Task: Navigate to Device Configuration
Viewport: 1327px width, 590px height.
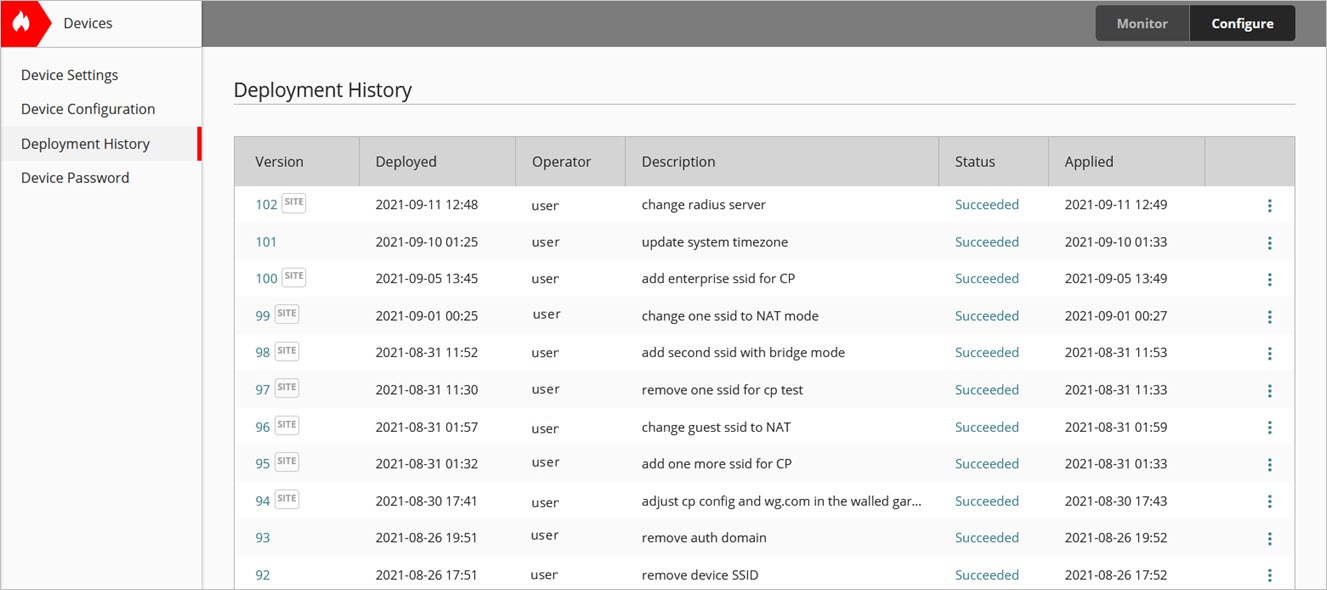Action: click(x=89, y=108)
